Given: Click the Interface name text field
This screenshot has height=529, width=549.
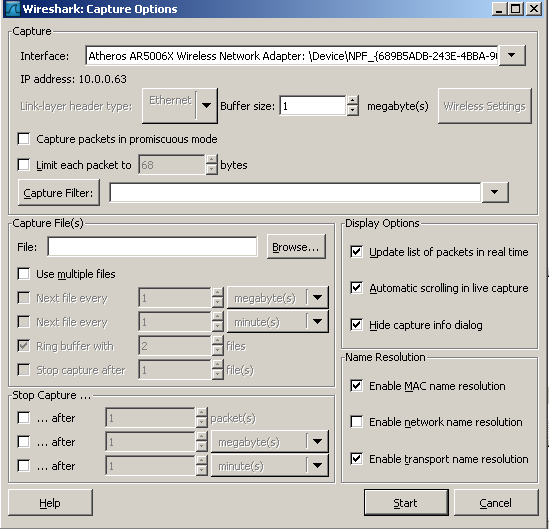Looking at the screenshot, I should point(292,55).
